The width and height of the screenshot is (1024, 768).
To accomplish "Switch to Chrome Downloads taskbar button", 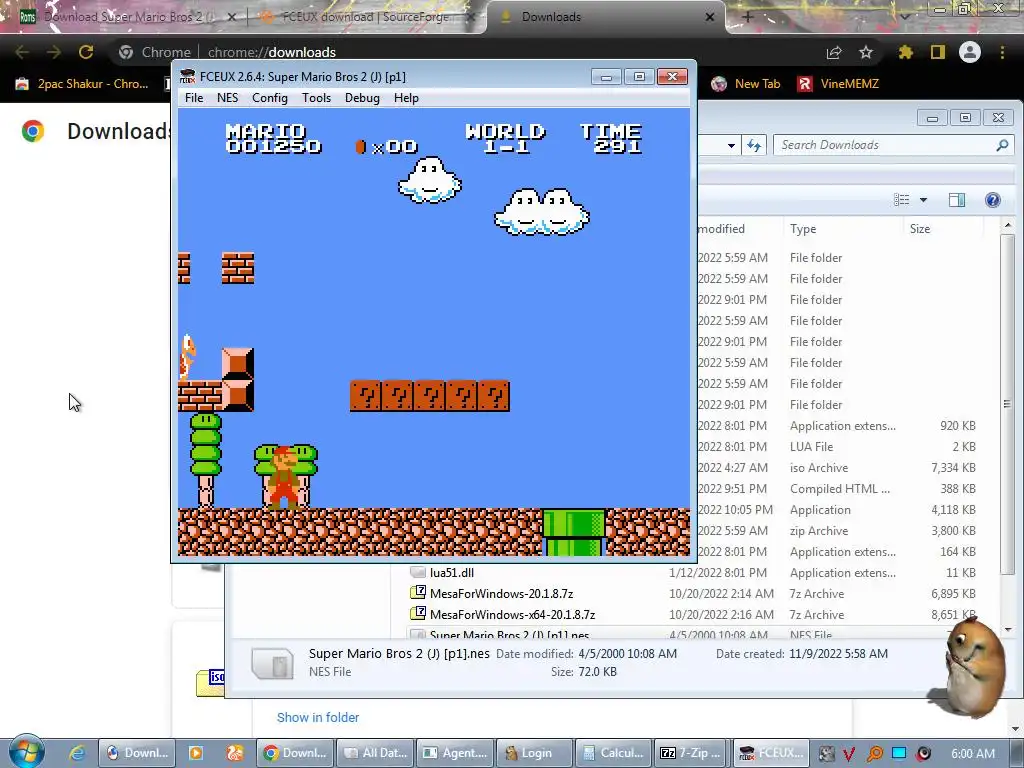I will point(295,753).
